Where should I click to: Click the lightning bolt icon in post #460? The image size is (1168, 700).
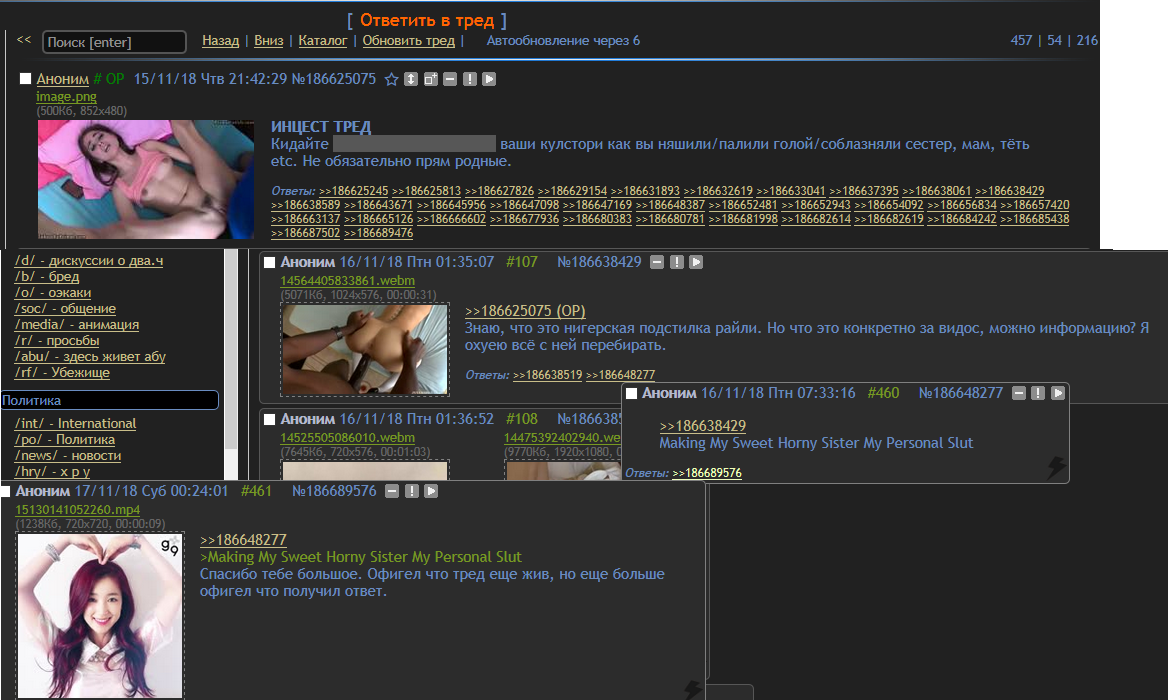tap(1055, 467)
